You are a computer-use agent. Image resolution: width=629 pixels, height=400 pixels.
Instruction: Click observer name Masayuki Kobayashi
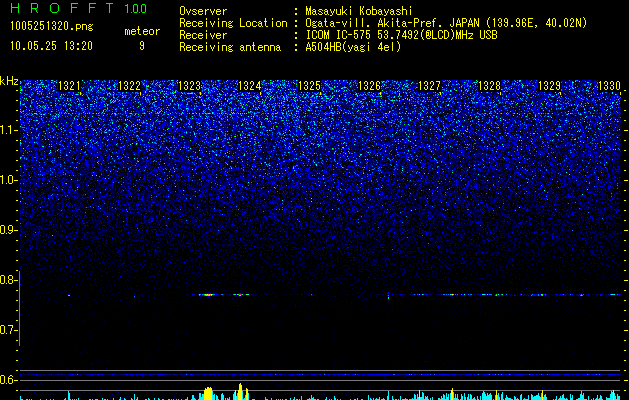click(x=359, y=11)
